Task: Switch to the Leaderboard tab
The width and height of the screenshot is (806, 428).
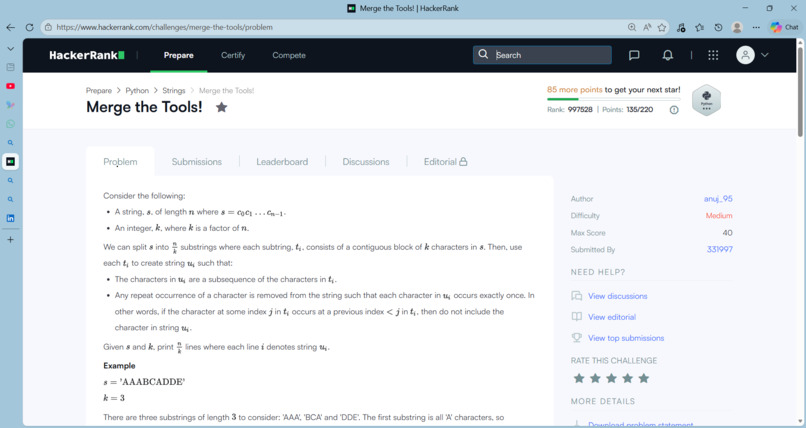Action: pyautogui.click(x=282, y=162)
